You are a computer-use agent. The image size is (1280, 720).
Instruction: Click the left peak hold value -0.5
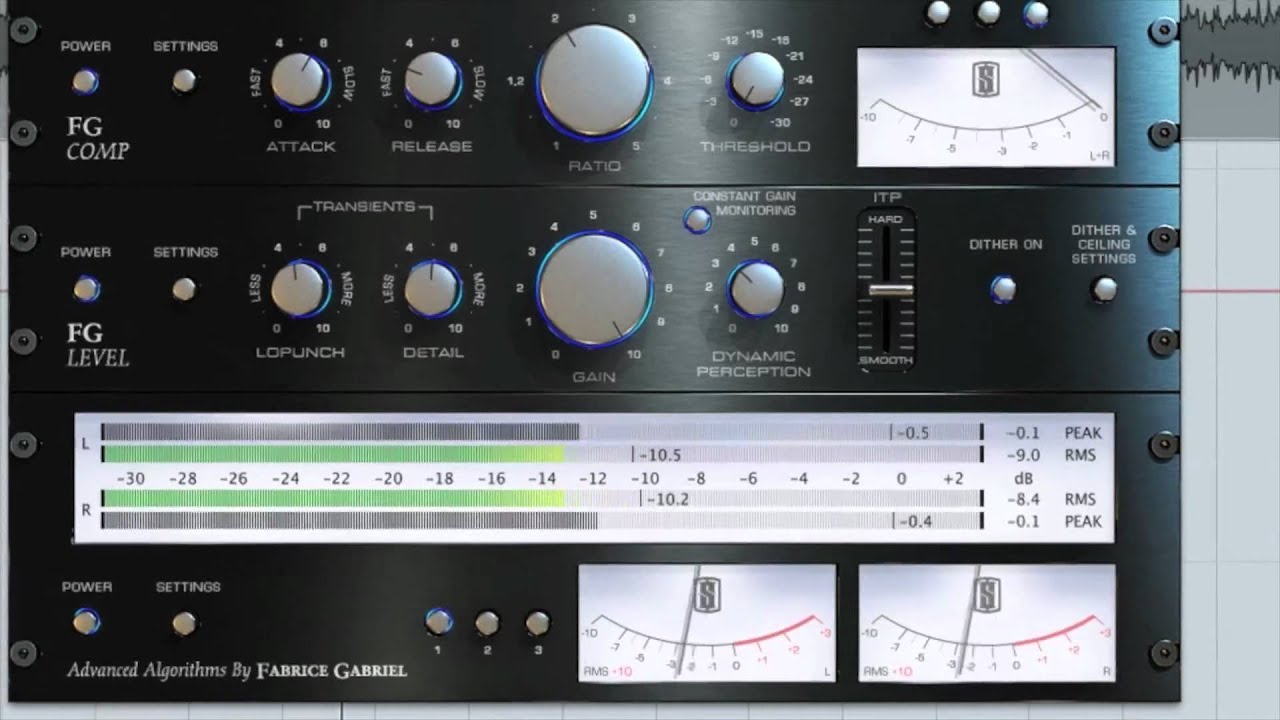pos(912,433)
